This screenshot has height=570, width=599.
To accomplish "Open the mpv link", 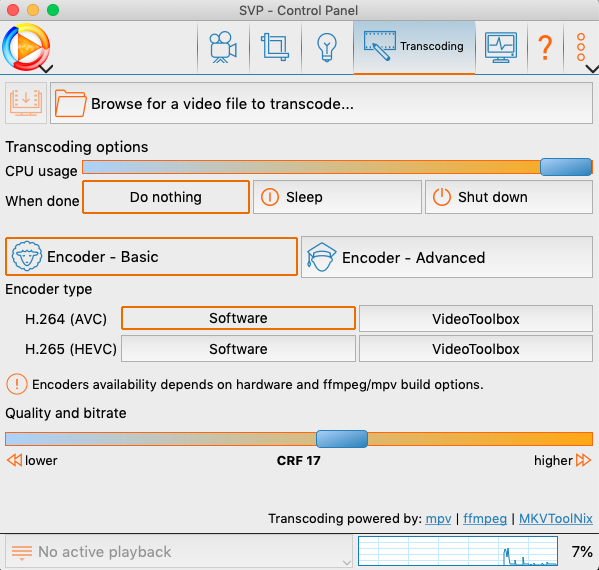I will click(x=438, y=518).
